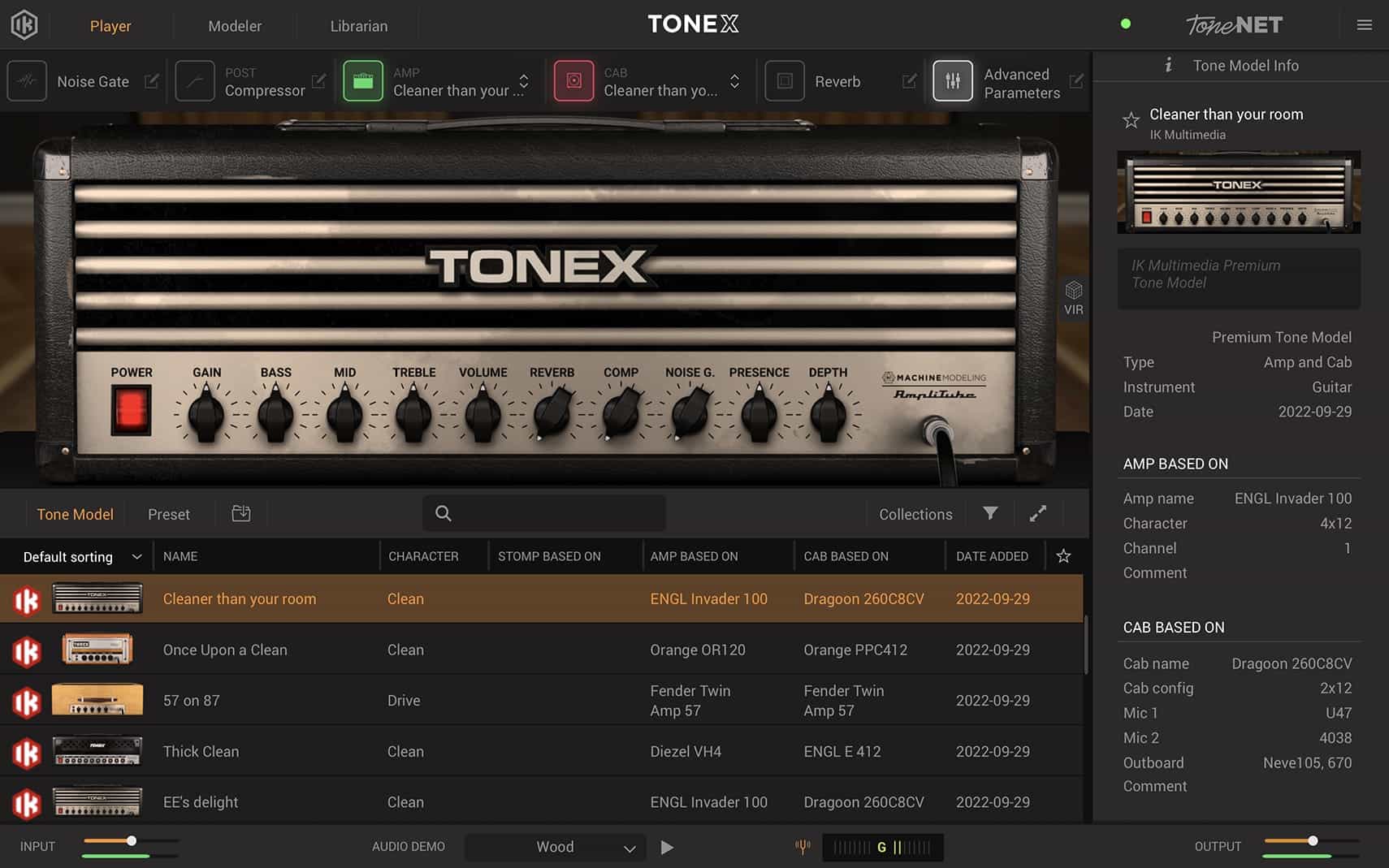
Task: Open Noise Gate edit popout icon
Action: point(152,81)
